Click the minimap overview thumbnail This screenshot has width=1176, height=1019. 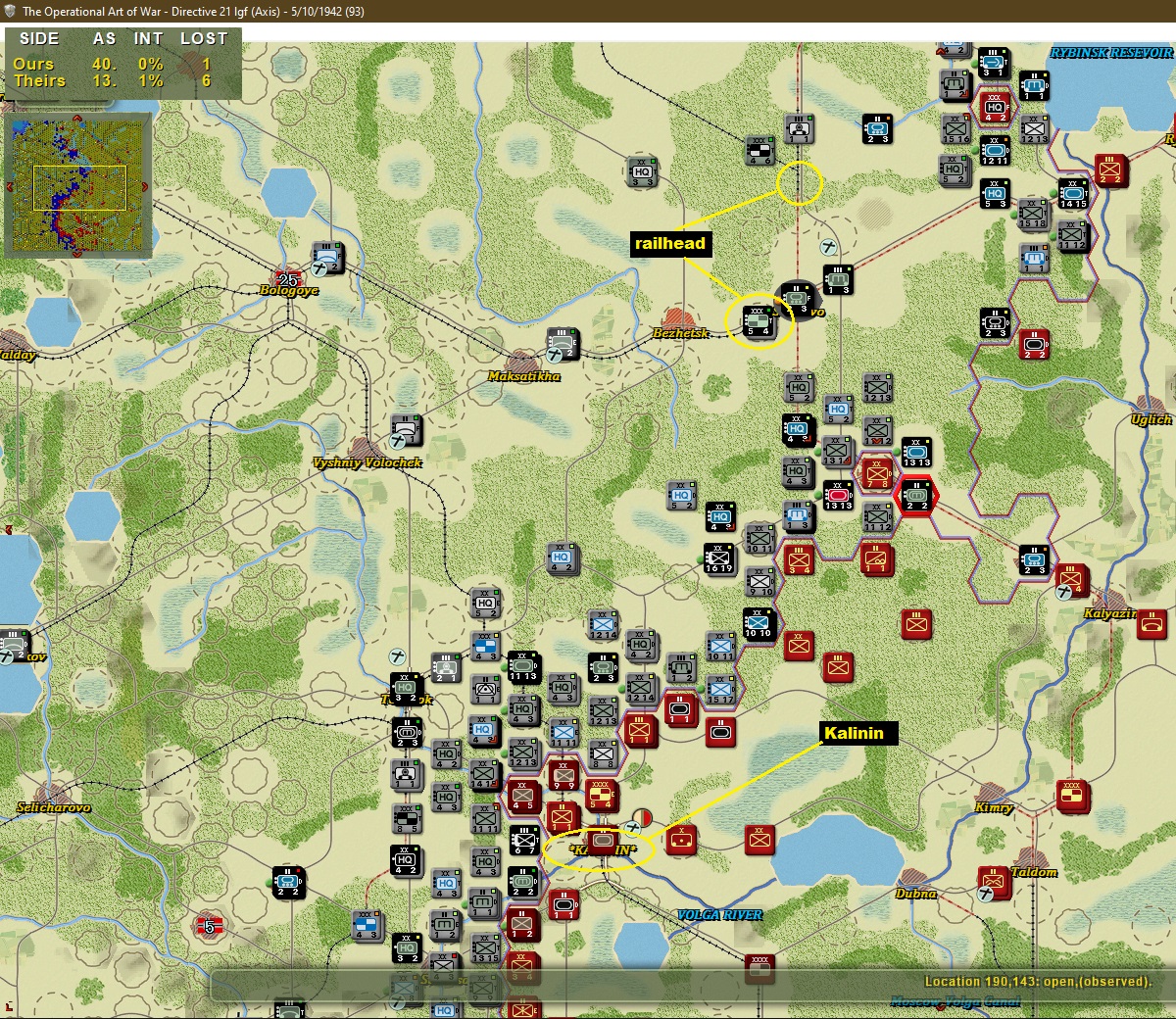(x=77, y=185)
